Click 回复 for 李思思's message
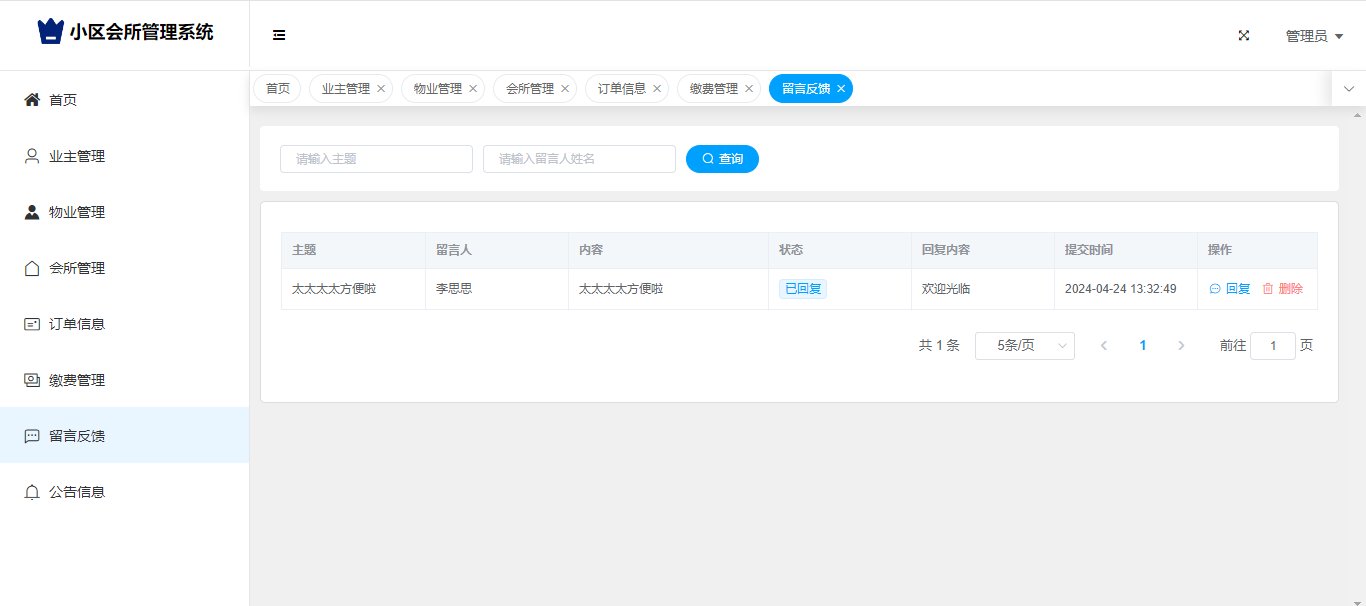The image size is (1366, 606). pyautogui.click(x=1230, y=289)
